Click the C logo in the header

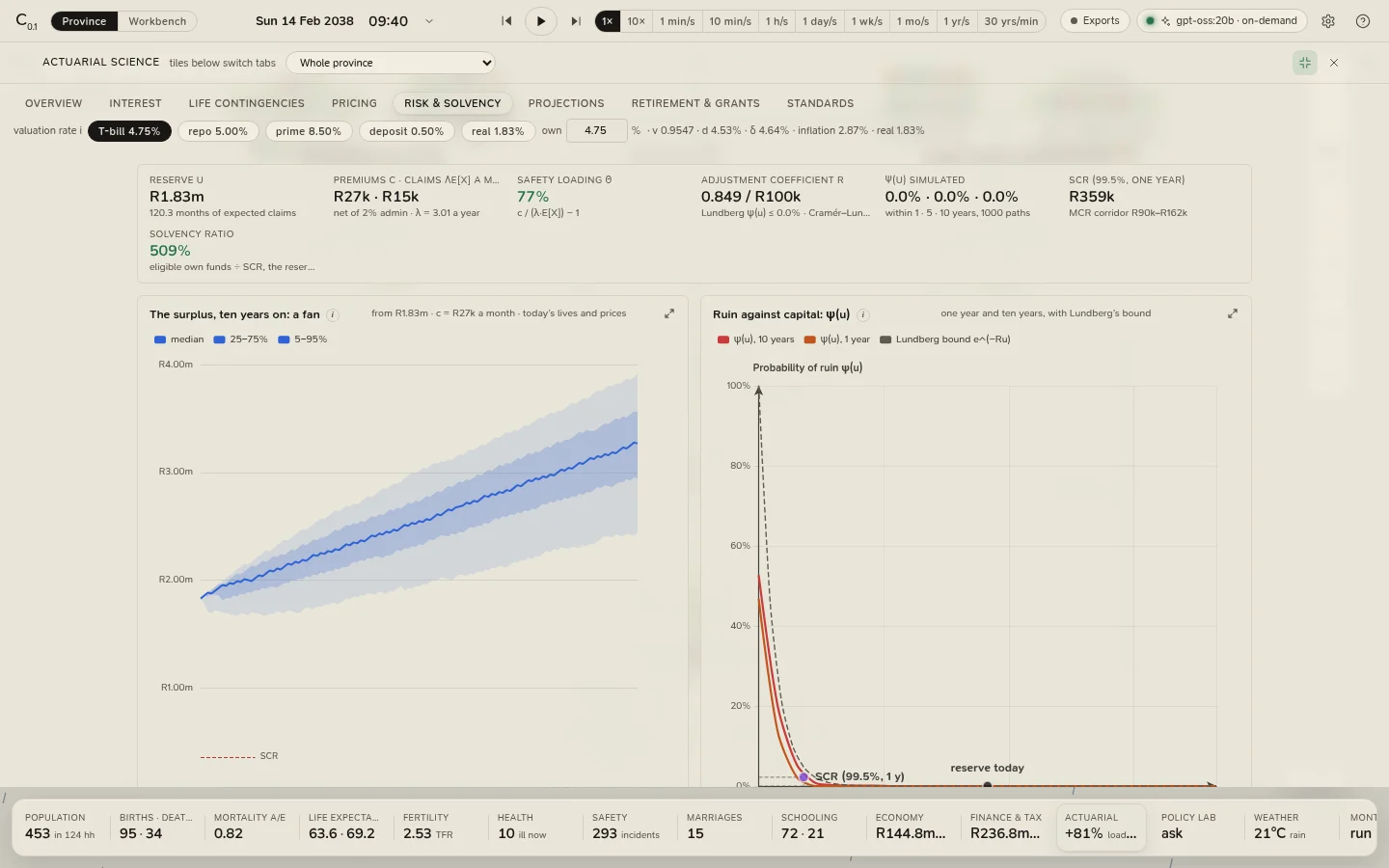26,21
